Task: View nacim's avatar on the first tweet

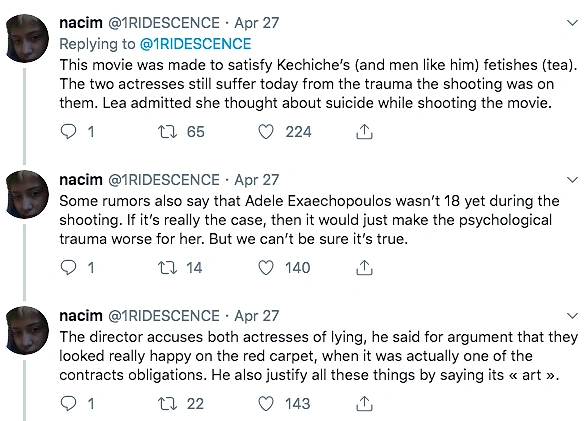Action: pyautogui.click(x=27, y=38)
